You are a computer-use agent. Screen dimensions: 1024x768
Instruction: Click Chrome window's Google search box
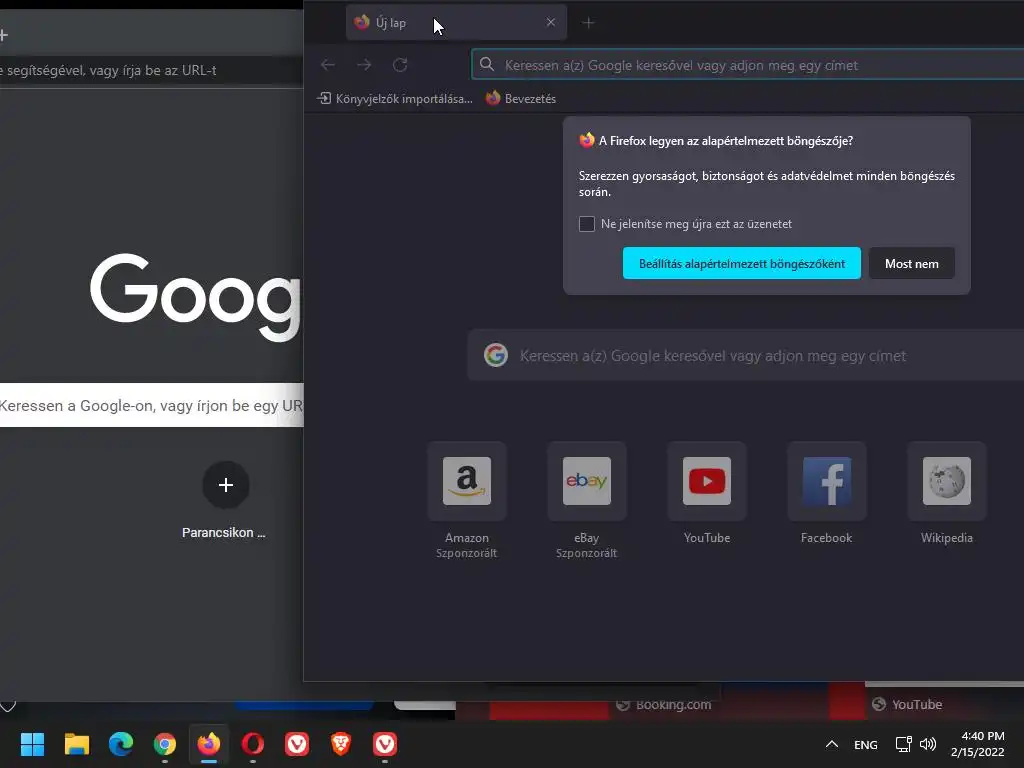152,405
